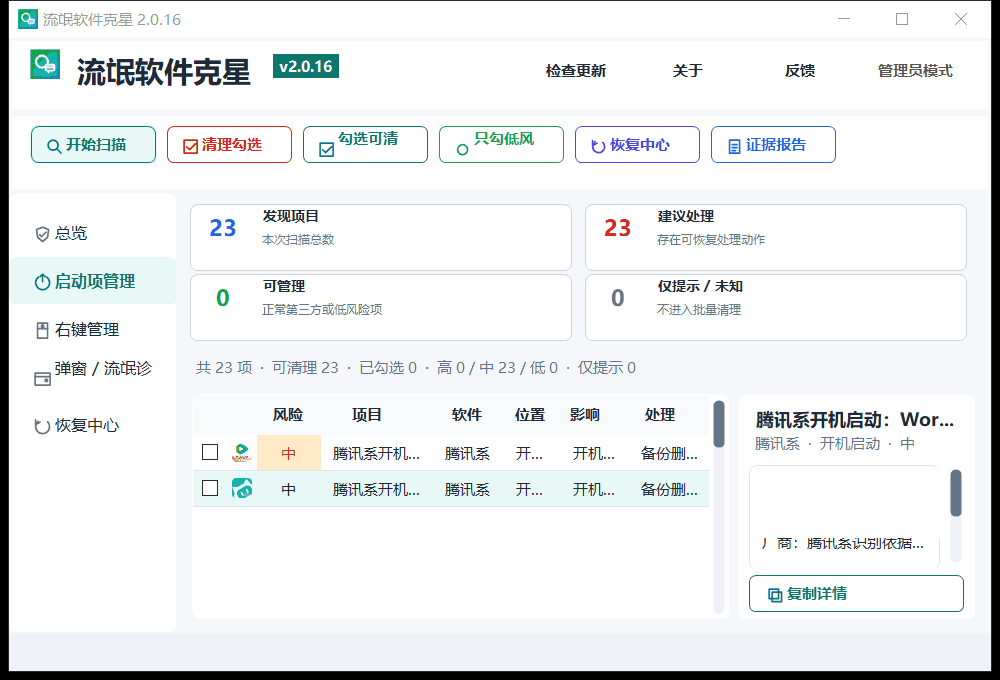Image resolution: width=1000 pixels, height=680 pixels.
Task: Click the first row's Tencent Video app icon
Action: (241, 453)
